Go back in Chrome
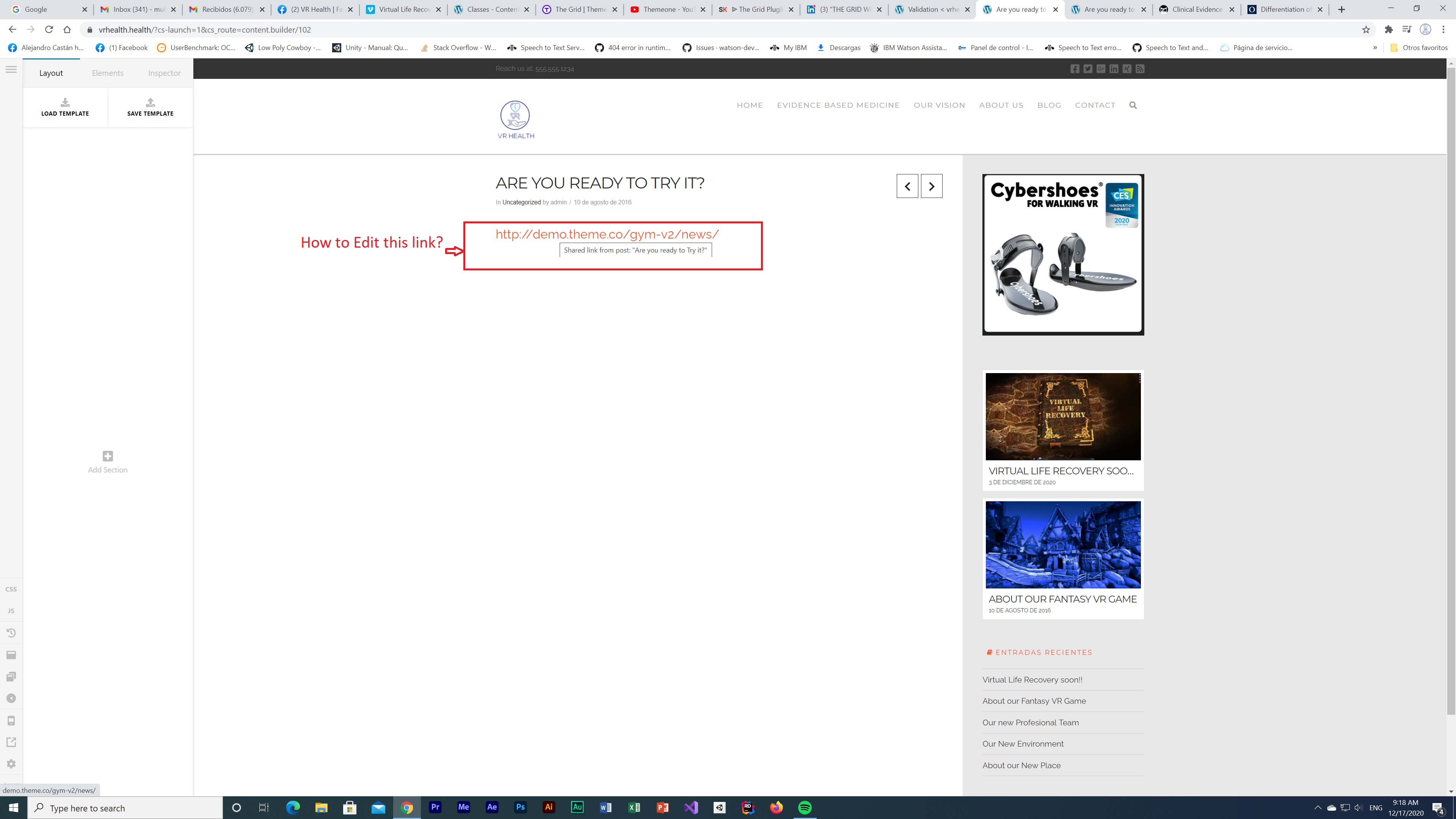 pyautogui.click(x=13, y=30)
